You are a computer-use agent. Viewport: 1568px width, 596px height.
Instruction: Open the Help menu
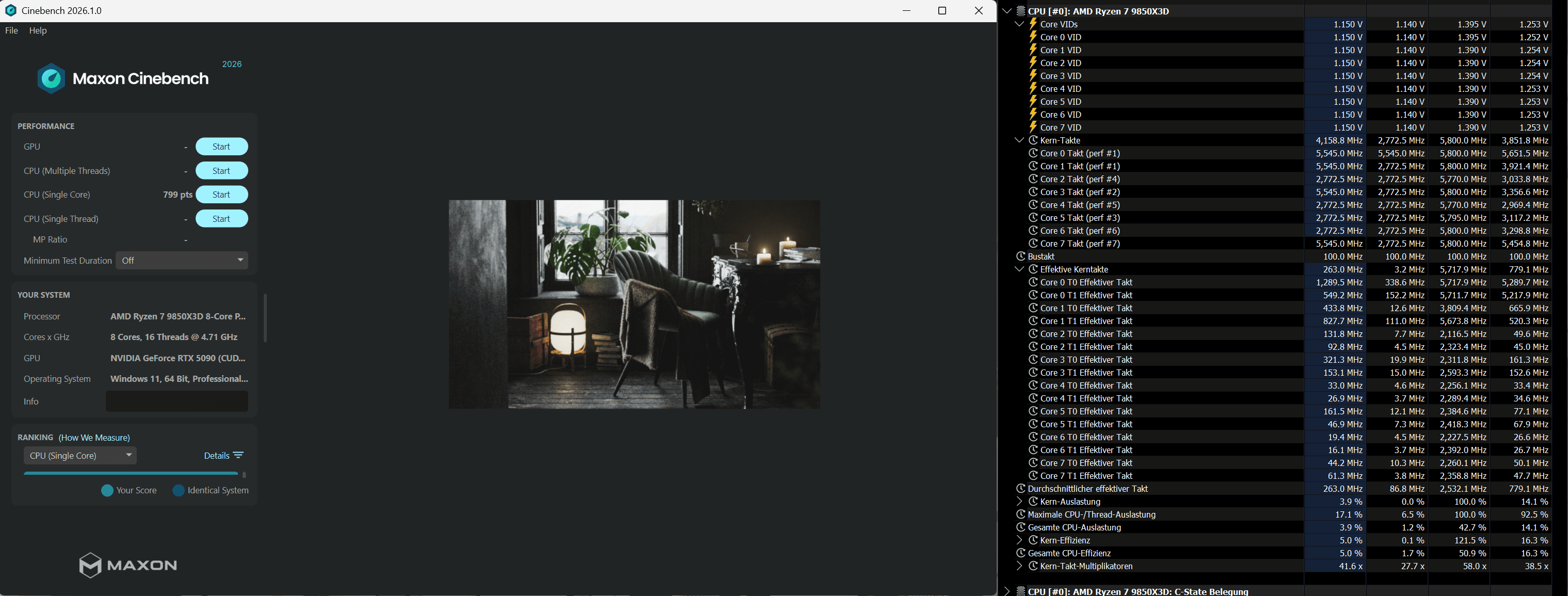tap(38, 30)
